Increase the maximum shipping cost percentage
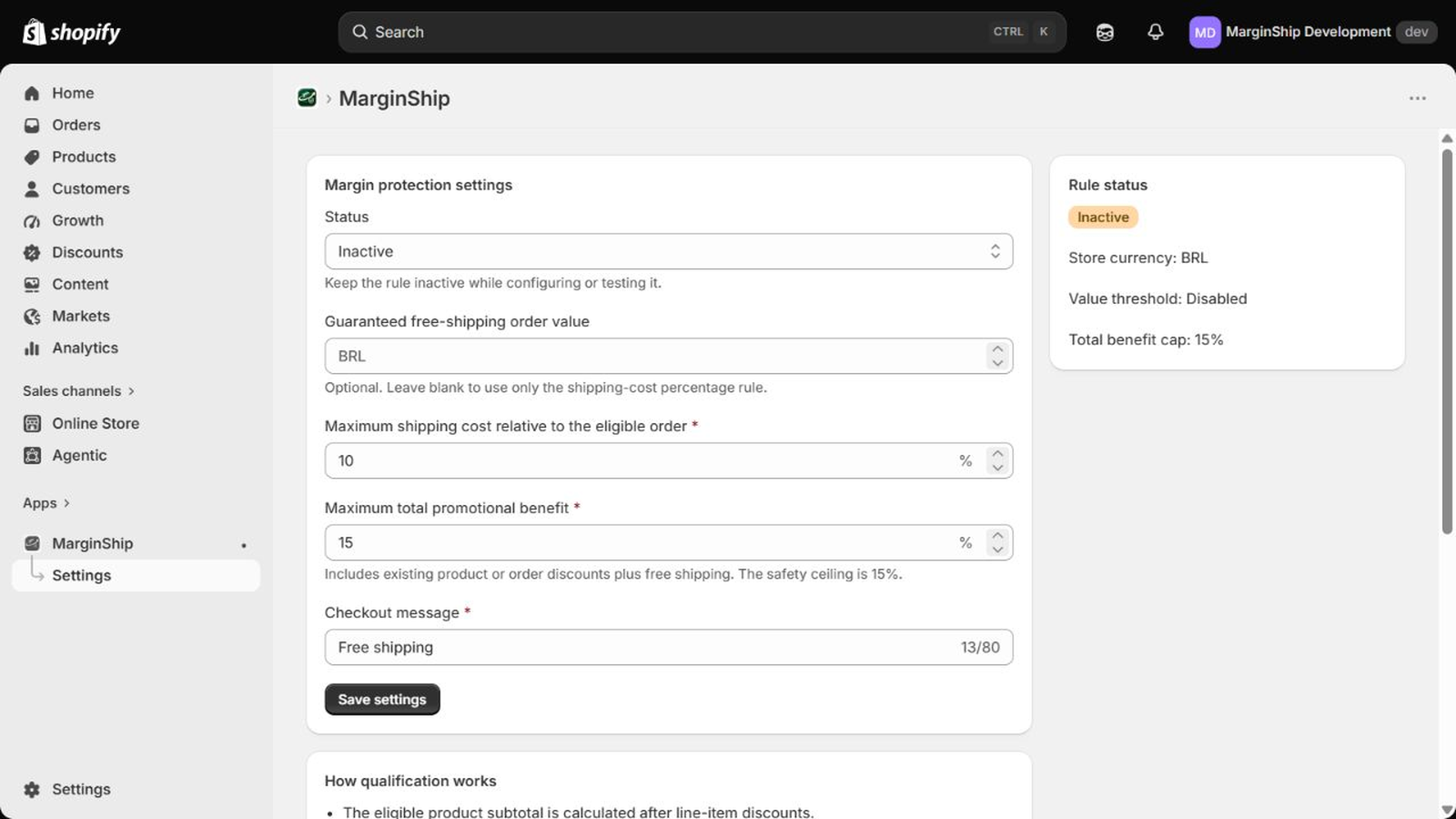 pyautogui.click(x=997, y=453)
